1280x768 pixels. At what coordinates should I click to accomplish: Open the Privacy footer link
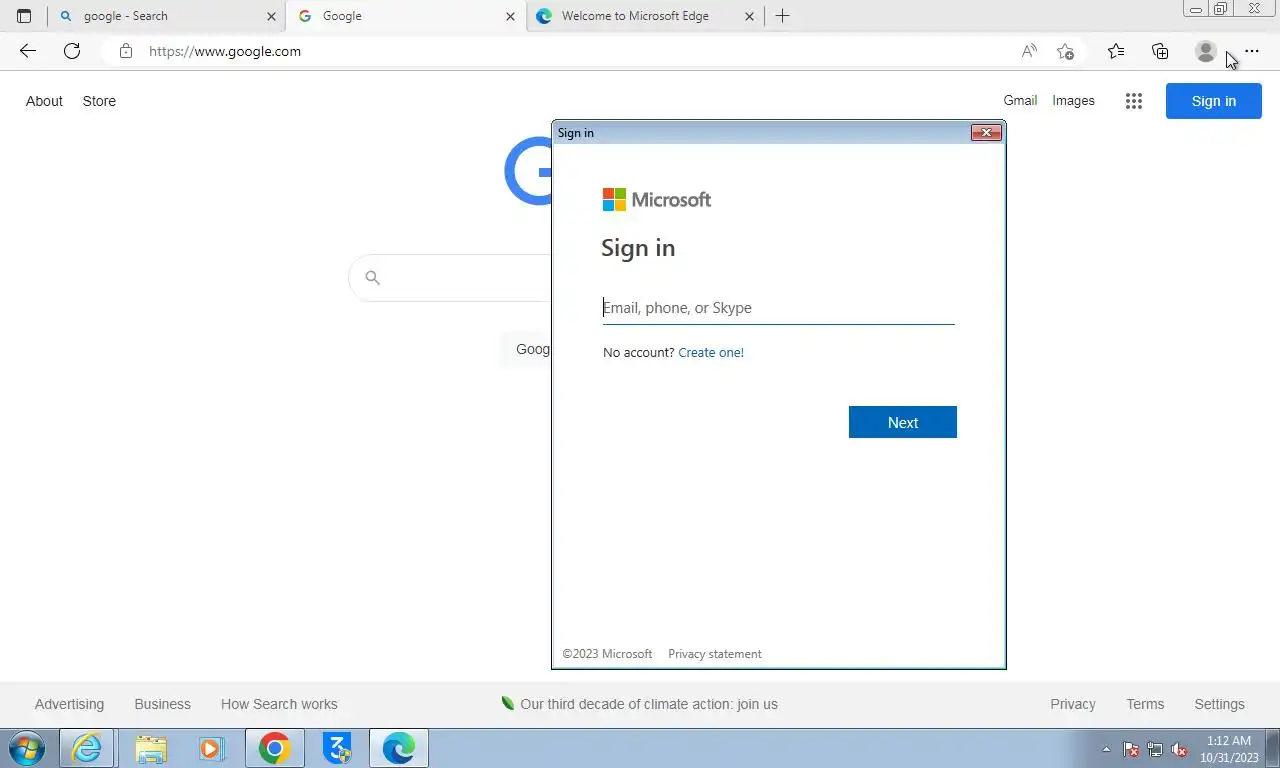tap(1073, 704)
